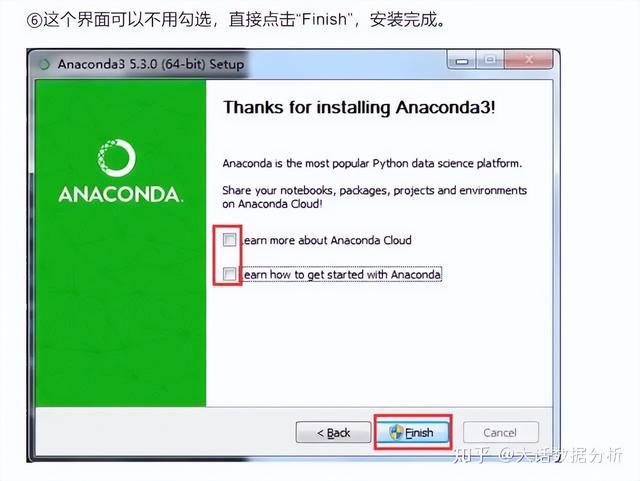Screen dimensions: 640x481
Task: Check the get started with Anaconda checkbox
Action: [x=229, y=274]
